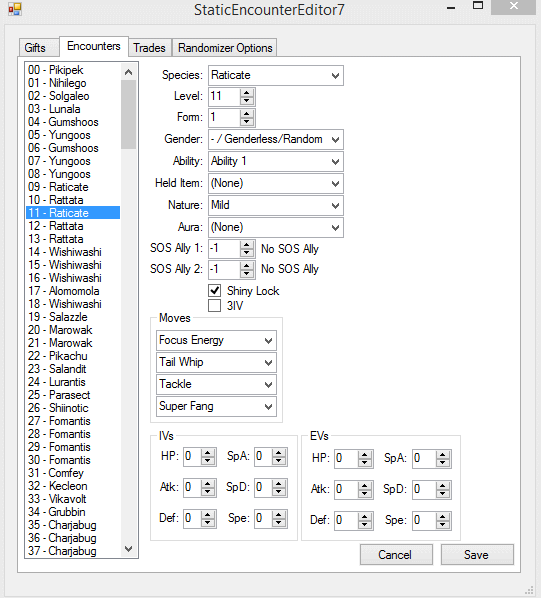Open the Species dropdown showing Raticate
This screenshot has width=541, height=598.
point(276,75)
